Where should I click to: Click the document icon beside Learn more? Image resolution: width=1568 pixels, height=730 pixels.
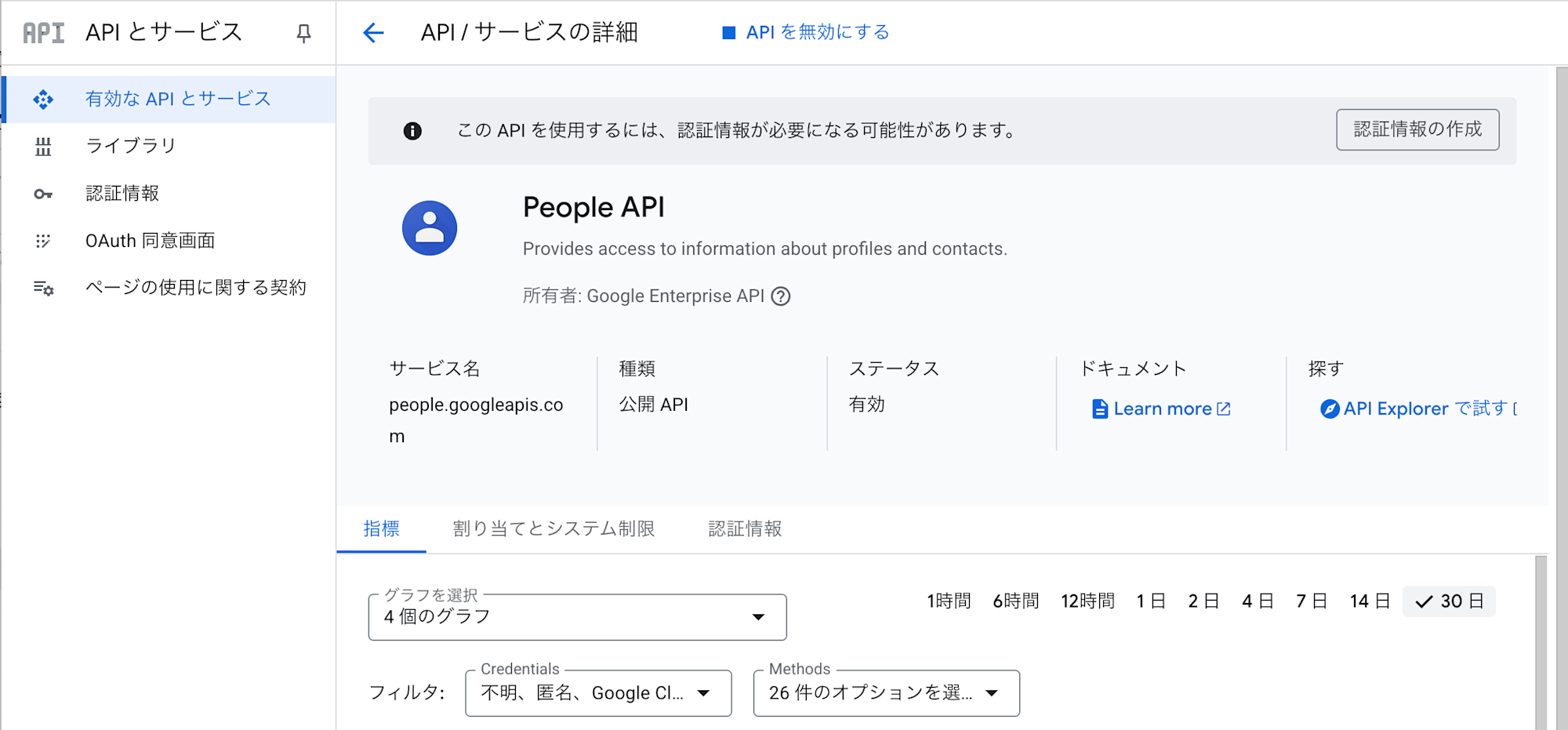pos(1100,409)
